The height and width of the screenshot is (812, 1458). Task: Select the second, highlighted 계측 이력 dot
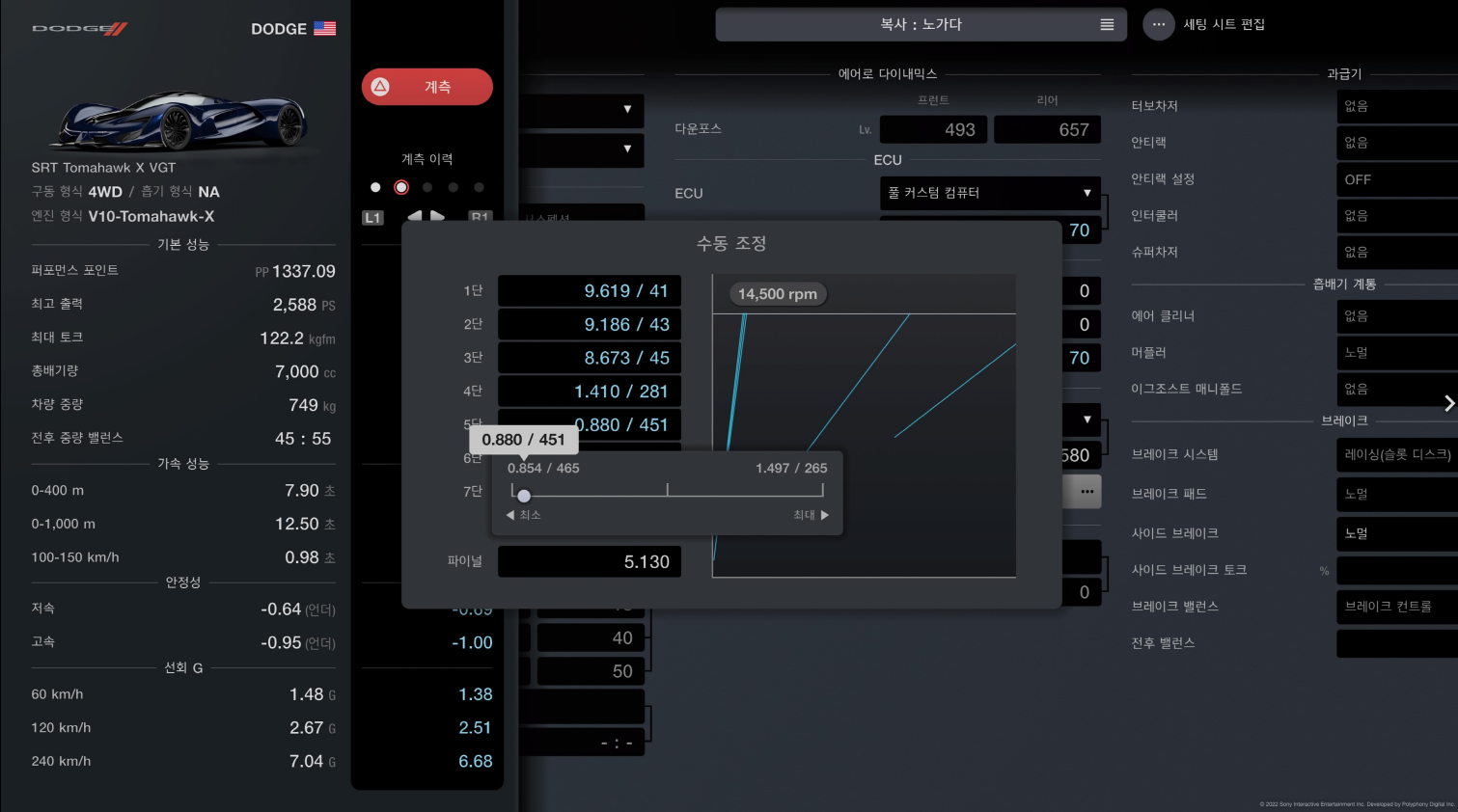(x=401, y=187)
